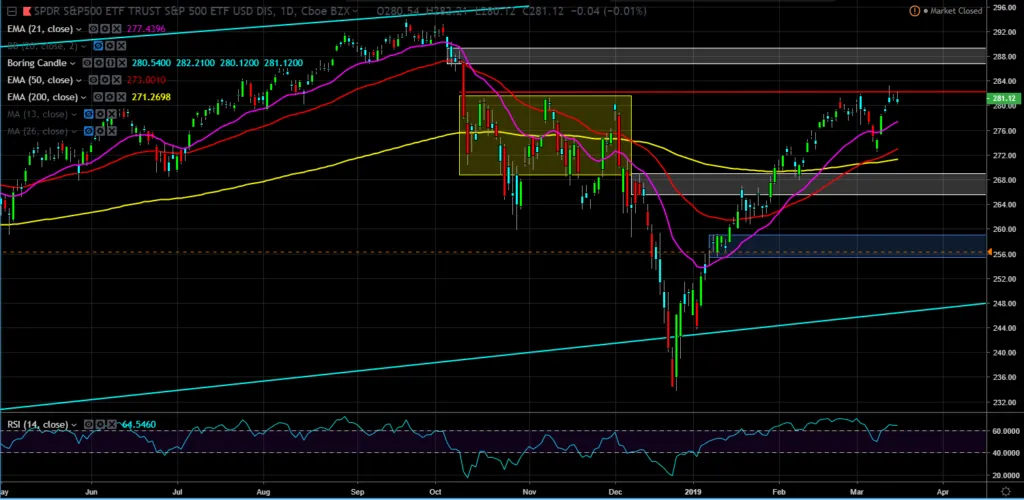The width and height of the screenshot is (1024, 500).
Task: Click current price label 281.12
Action: pyautogui.click(x=1003, y=99)
